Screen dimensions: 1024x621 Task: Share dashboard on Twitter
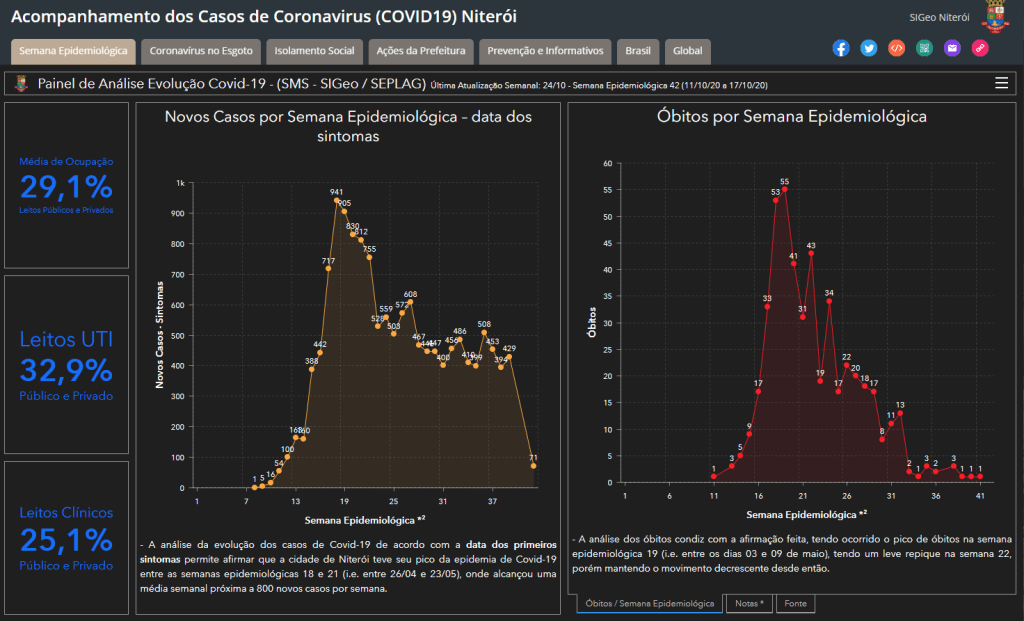point(868,48)
